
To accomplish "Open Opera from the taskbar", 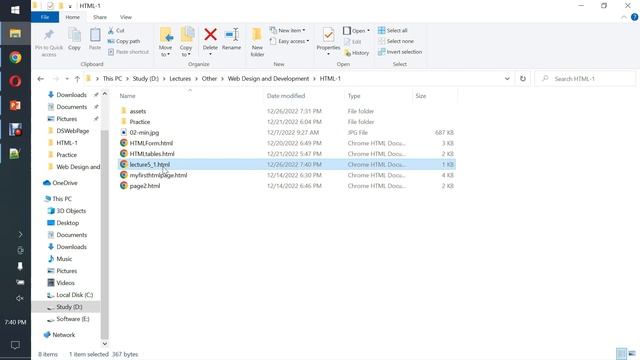I will [x=15, y=81].
